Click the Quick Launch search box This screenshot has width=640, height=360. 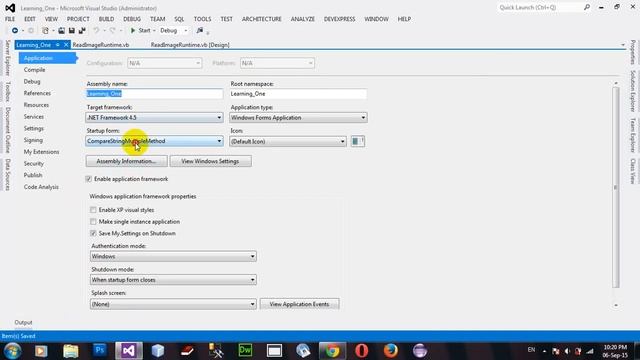(540, 7)
